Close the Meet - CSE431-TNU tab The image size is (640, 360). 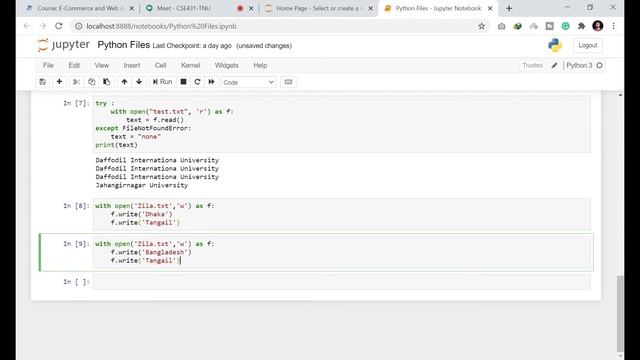point(251,8)
